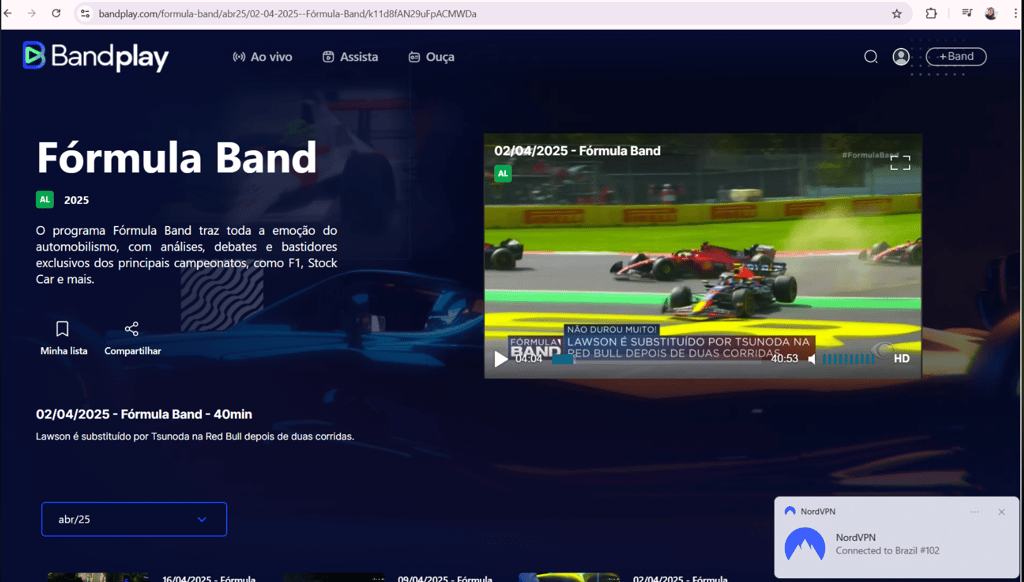Open the user account profile icon

(x=901, y=57)
